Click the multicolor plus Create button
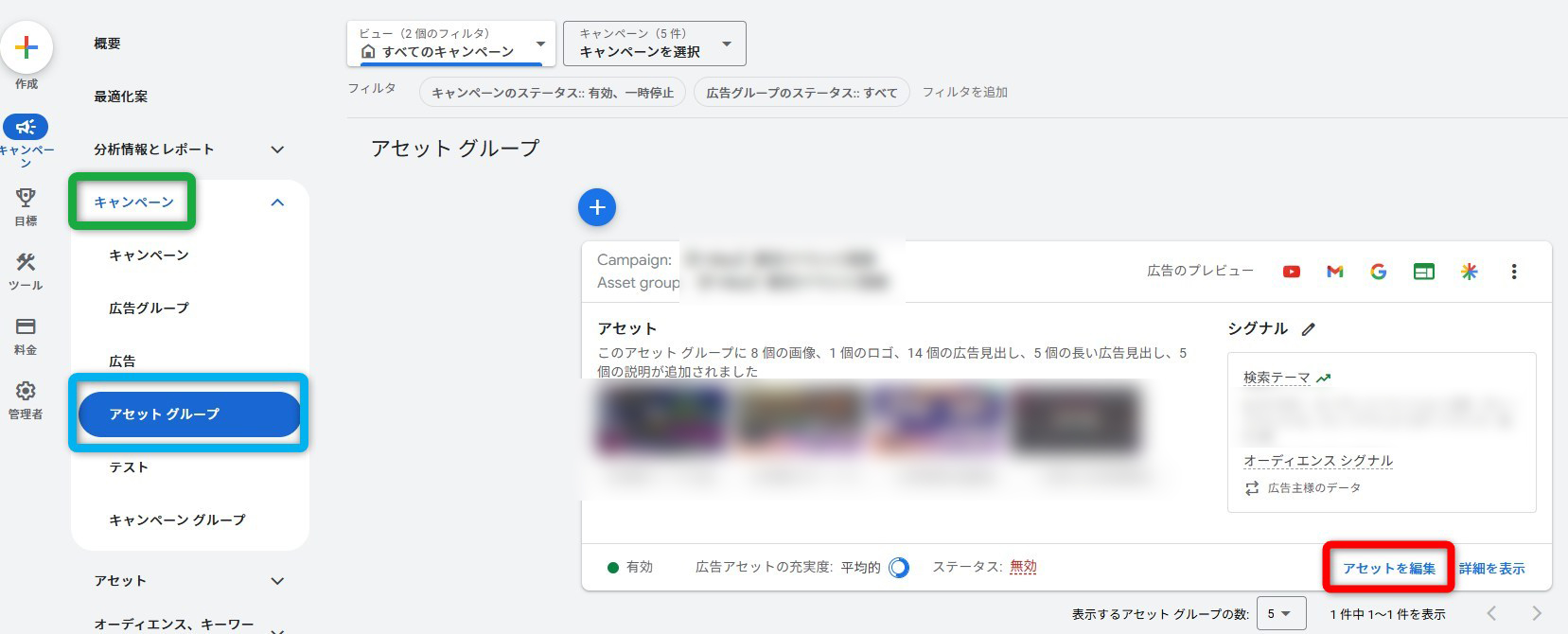Screen dimensions: 1568x634 coord(26,47)
